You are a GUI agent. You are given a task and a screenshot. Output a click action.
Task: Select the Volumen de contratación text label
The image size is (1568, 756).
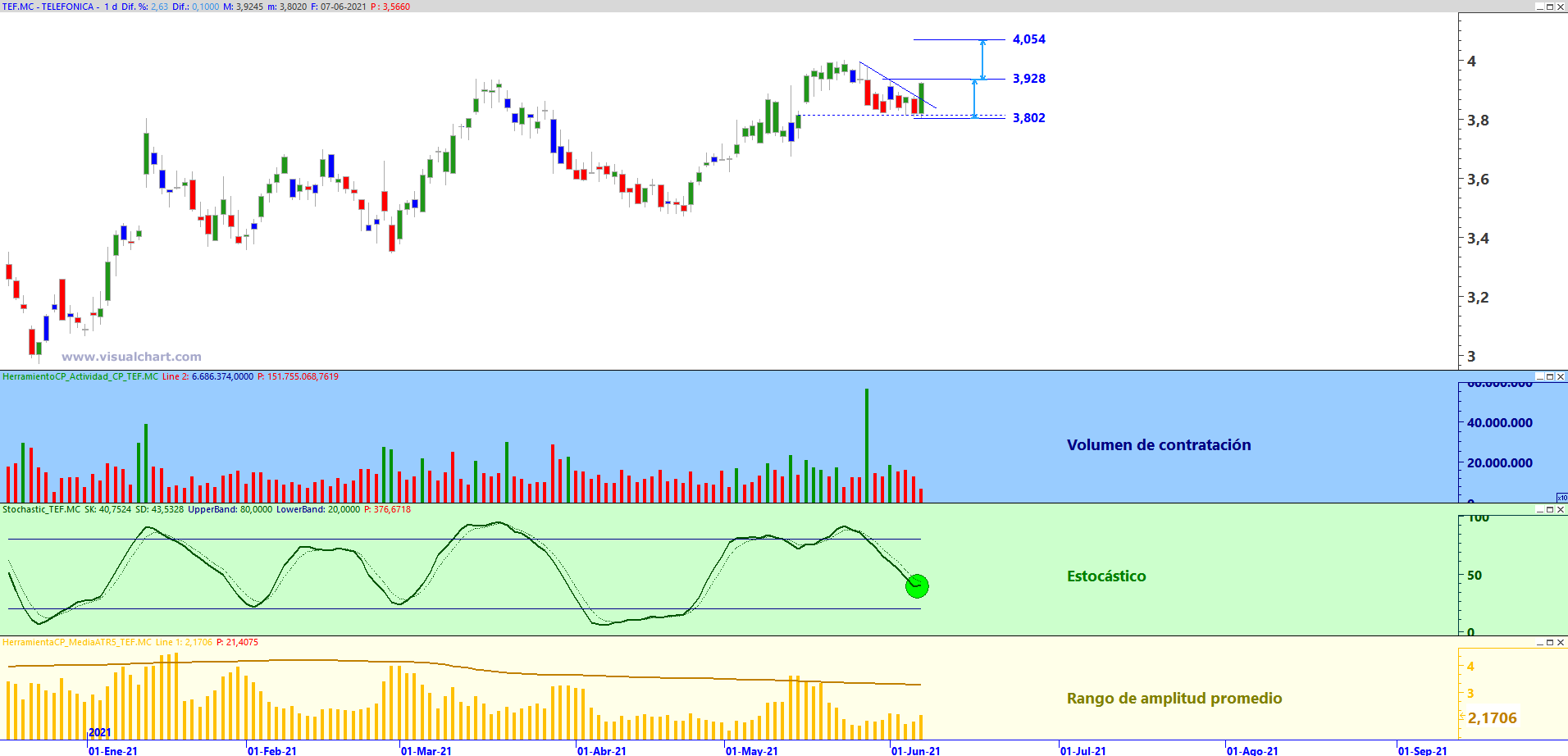coord(1159,445)
